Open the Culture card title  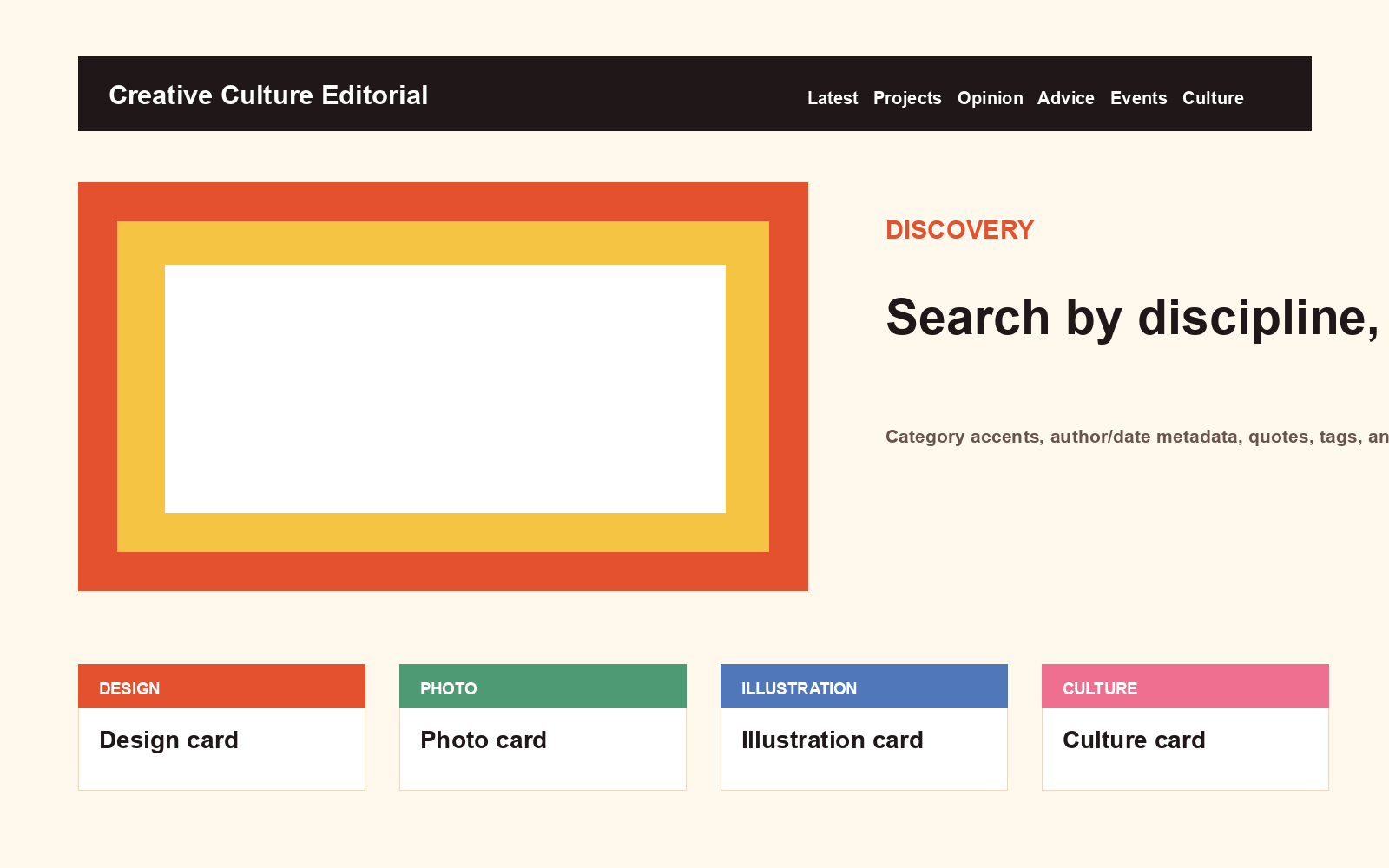pos(1134,740)
